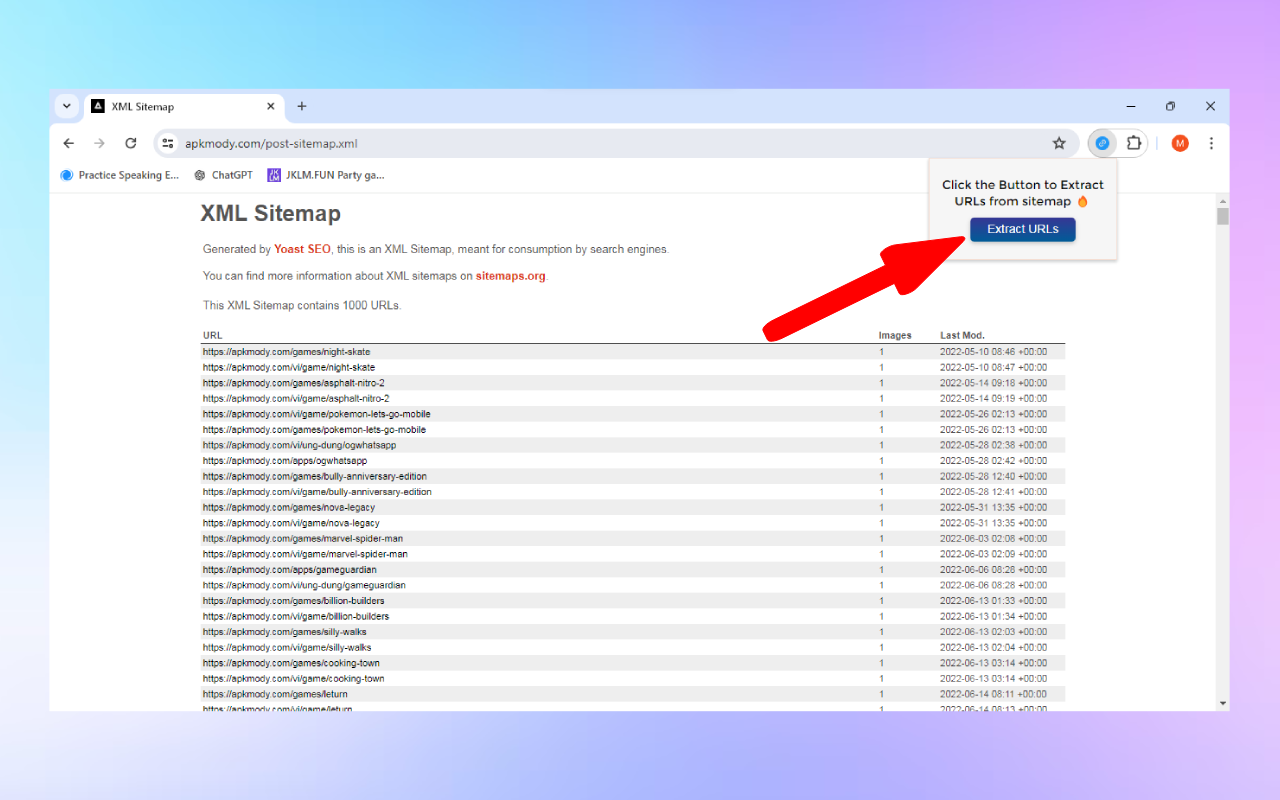Open https://apkmody.com/games/bully-anniversary-edition URL
The height and width of the screenshot is (800, 1280).
315,476
